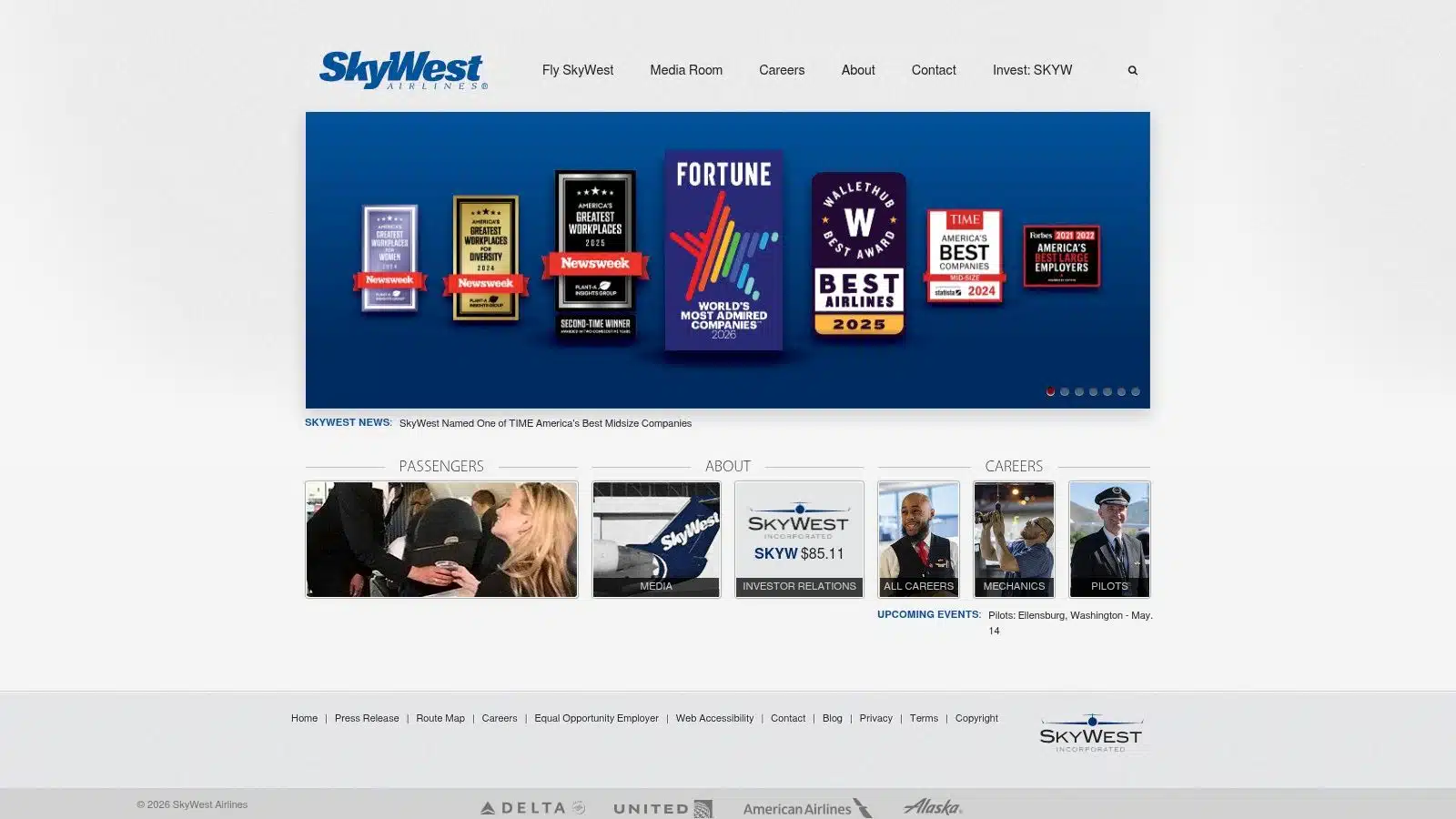Open the Pilots careers tile

point(1109,540)
